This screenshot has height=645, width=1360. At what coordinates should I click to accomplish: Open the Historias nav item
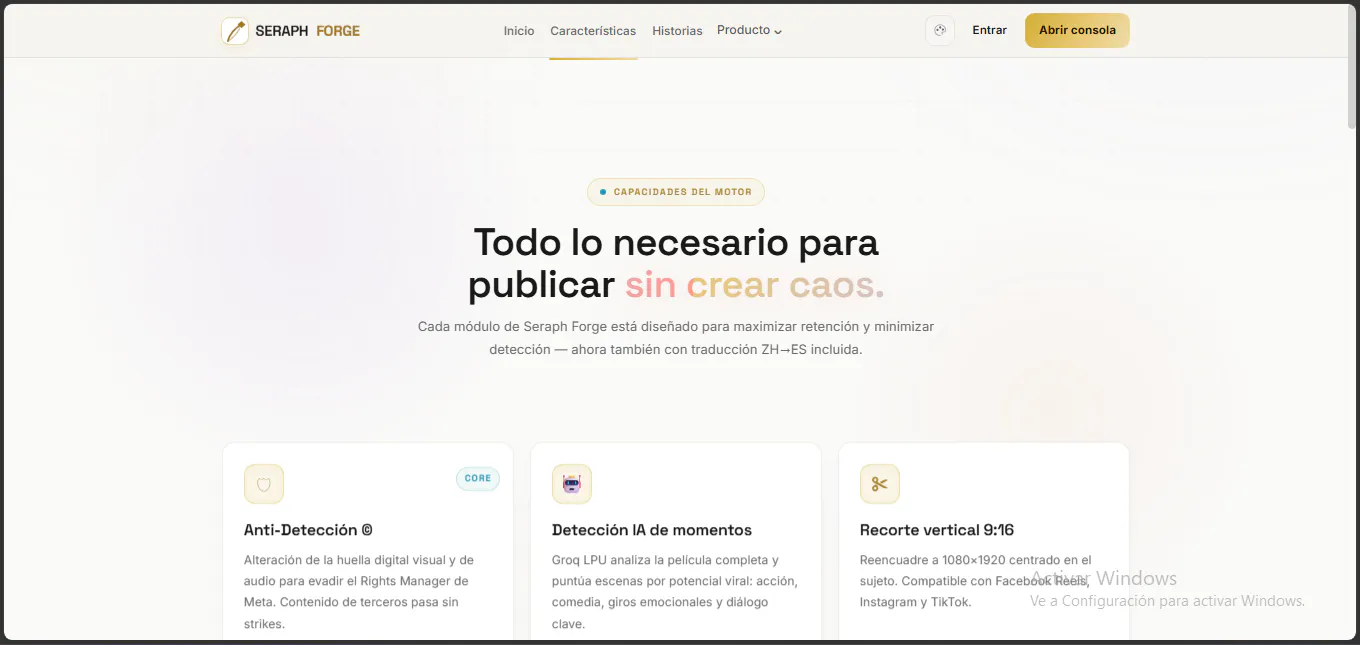click(677, 31)
